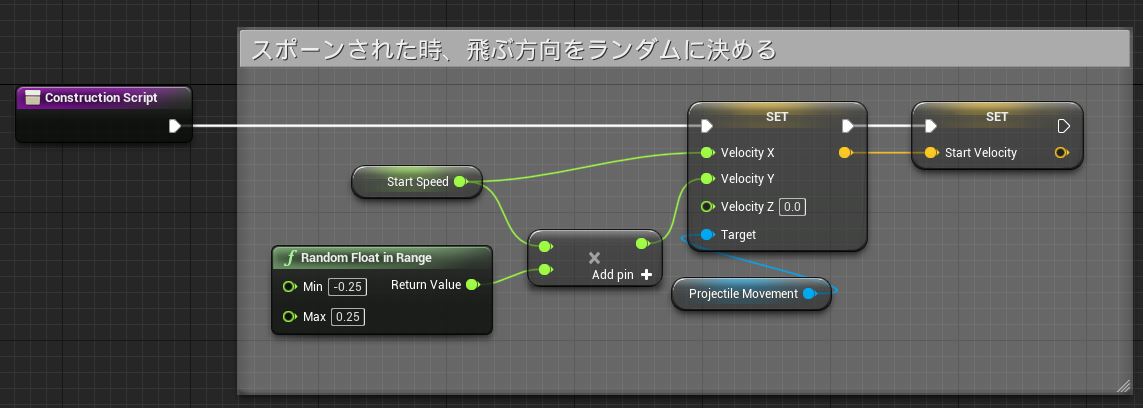Viewport: 1143px width, 408px height.
Task: Click the Start Velocity yellow output pin
Action: [1062, 153]
